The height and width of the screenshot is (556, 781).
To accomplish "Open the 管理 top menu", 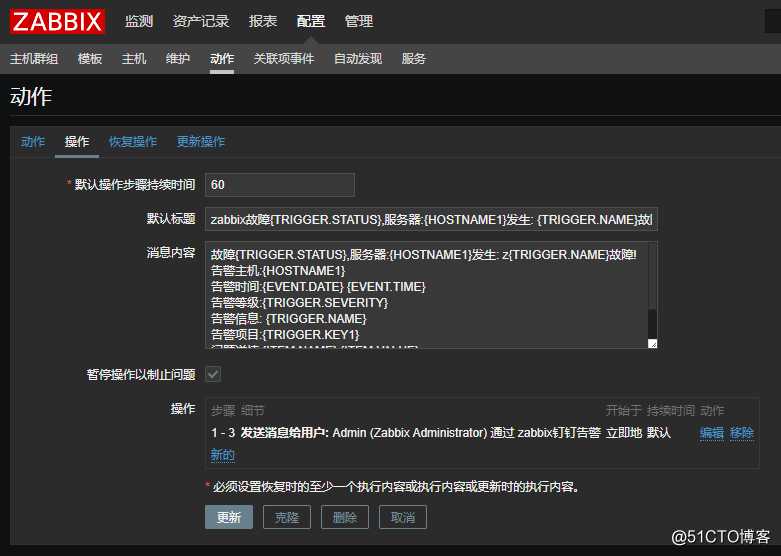I will (359, 21).
